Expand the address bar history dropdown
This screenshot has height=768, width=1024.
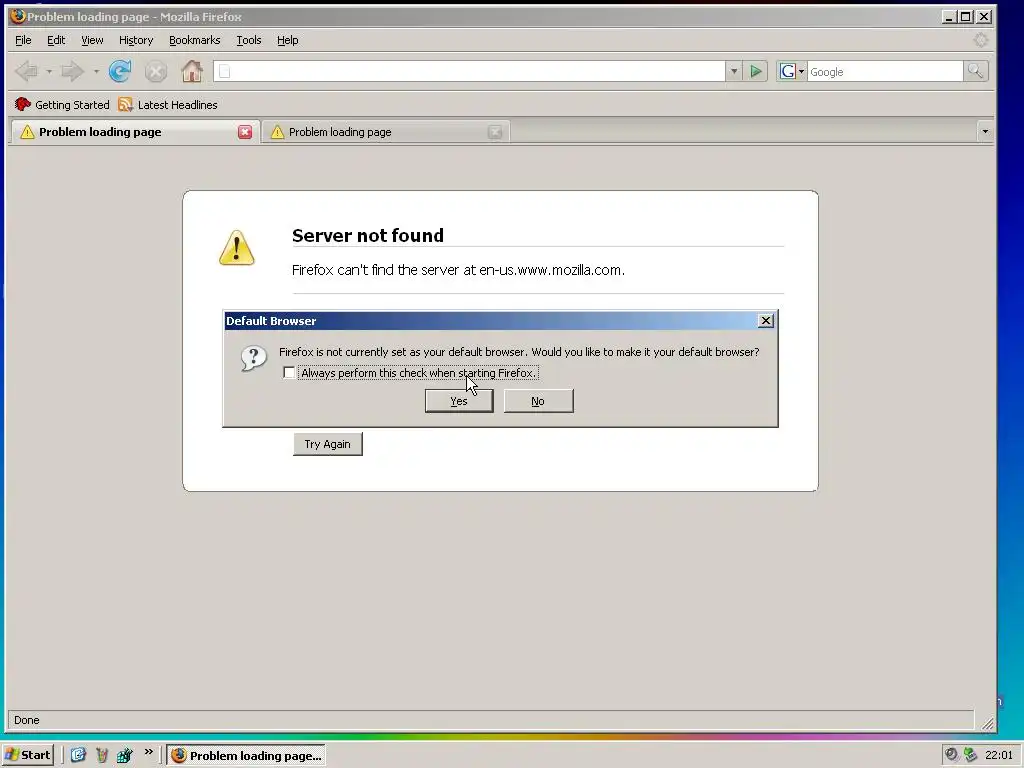[733, 71]
